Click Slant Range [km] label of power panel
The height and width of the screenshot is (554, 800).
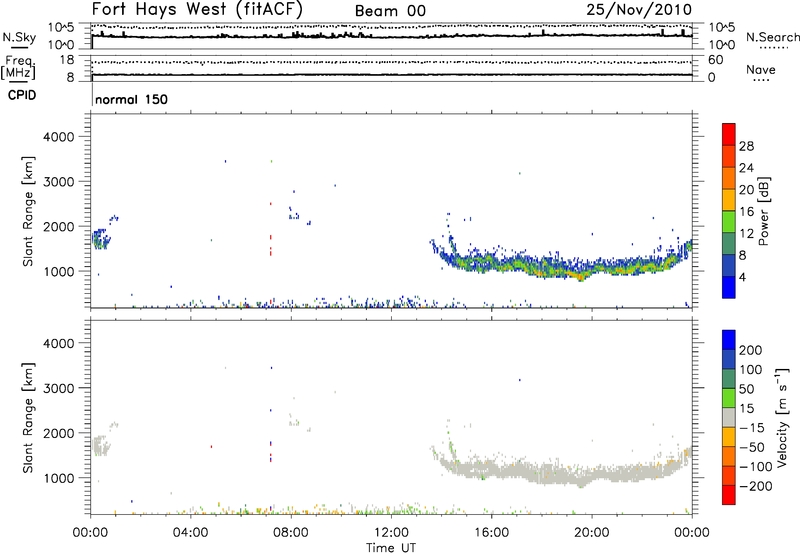(x=28, y=211)
